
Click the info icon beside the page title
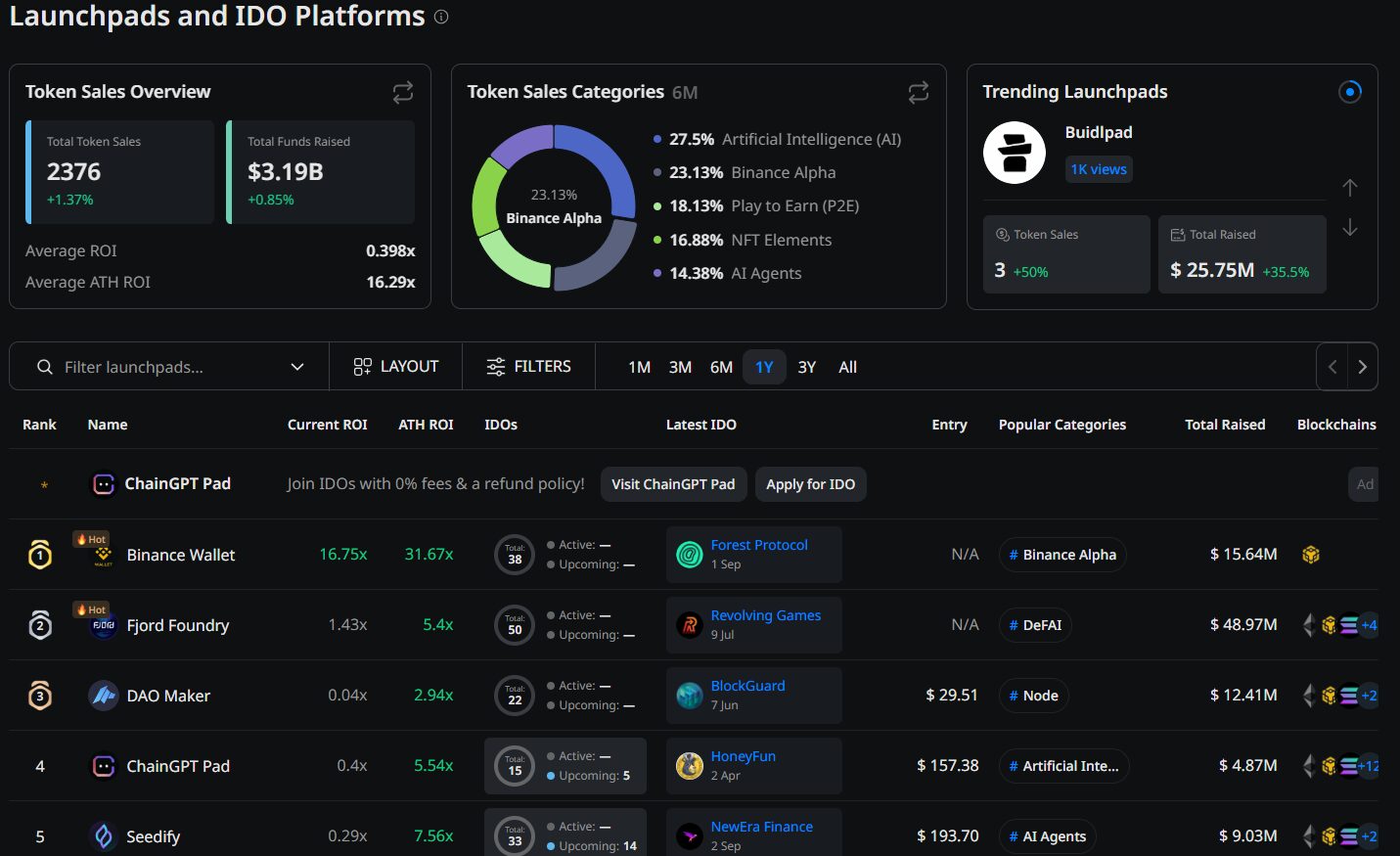[x=441, y=17]
